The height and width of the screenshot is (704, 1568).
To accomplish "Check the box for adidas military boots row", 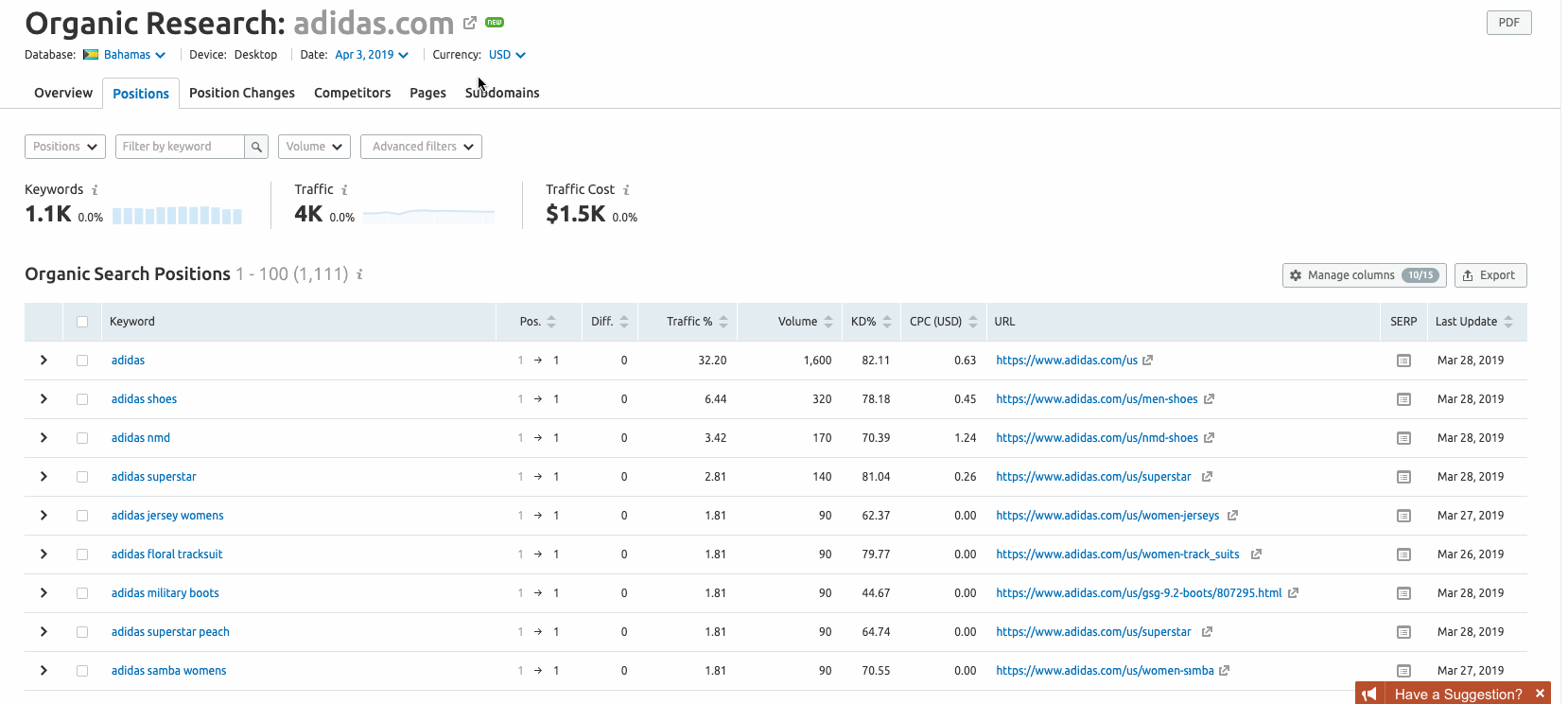I will 82,593.
